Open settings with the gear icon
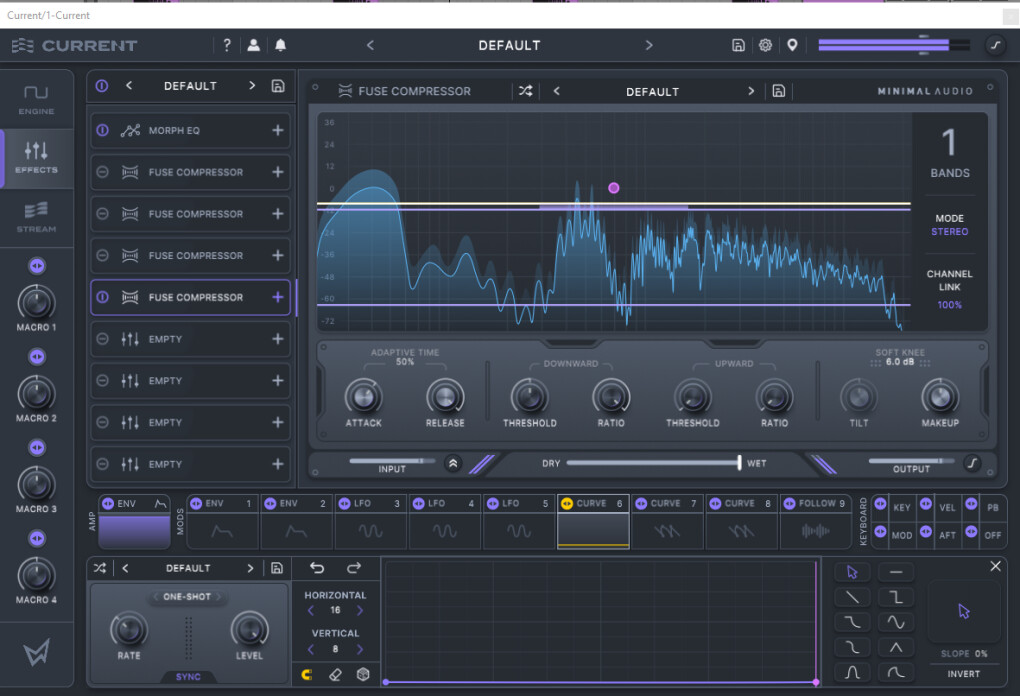 [x=766, y=45]
